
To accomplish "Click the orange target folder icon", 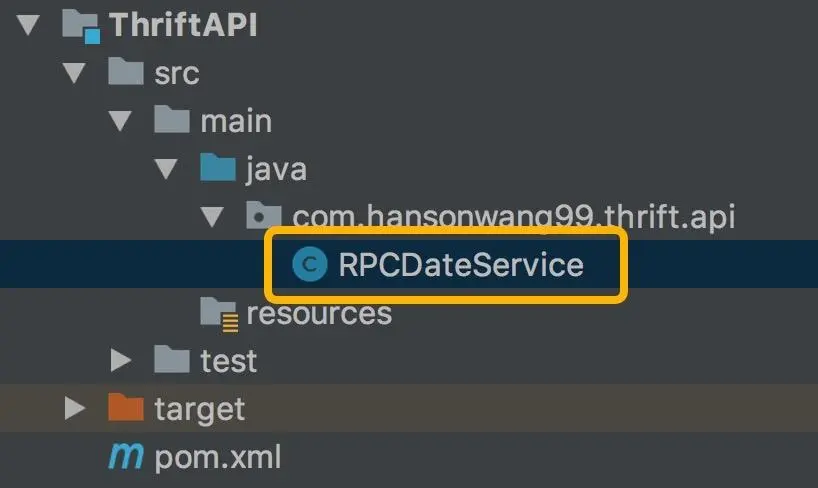I will (126, 407).
